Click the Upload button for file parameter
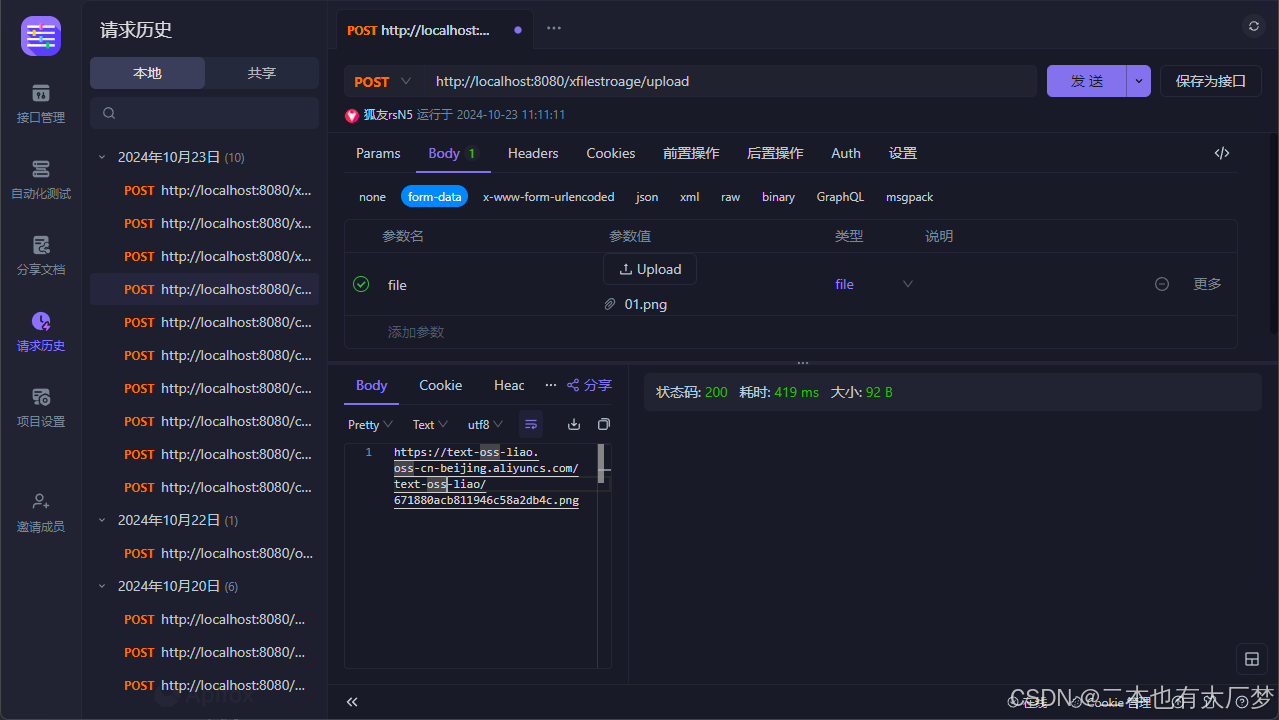The width and height of the screenshot is (1279, 720). coord(649,268)
